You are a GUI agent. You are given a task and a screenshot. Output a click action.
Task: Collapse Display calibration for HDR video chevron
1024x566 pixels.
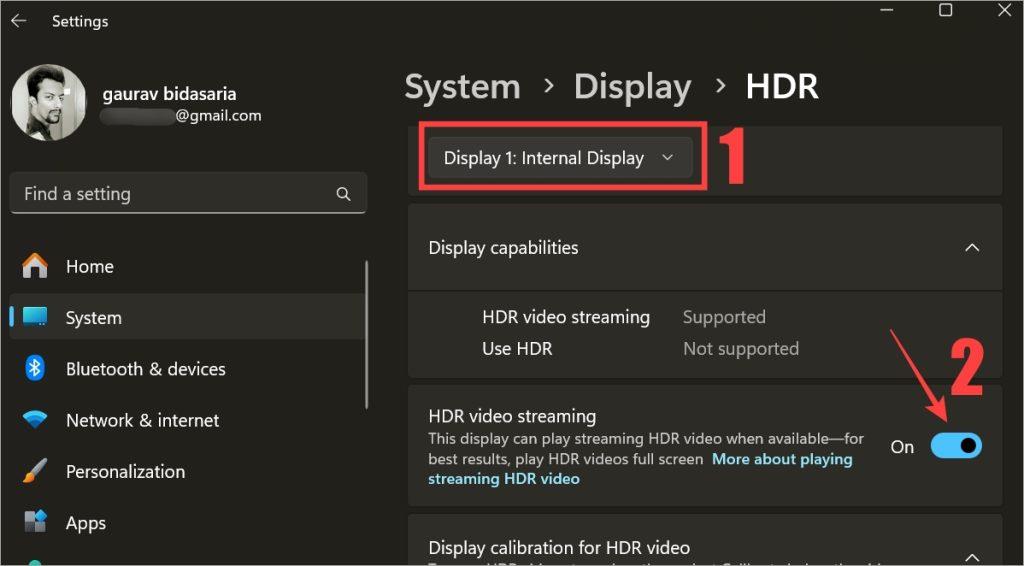[972, 557]
